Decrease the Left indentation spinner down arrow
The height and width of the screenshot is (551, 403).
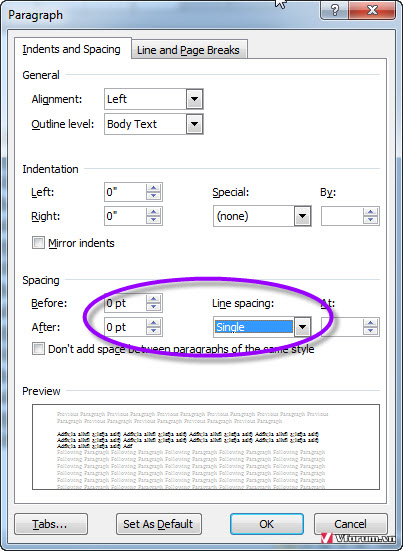pyautogui.click(x=154, y=196)
